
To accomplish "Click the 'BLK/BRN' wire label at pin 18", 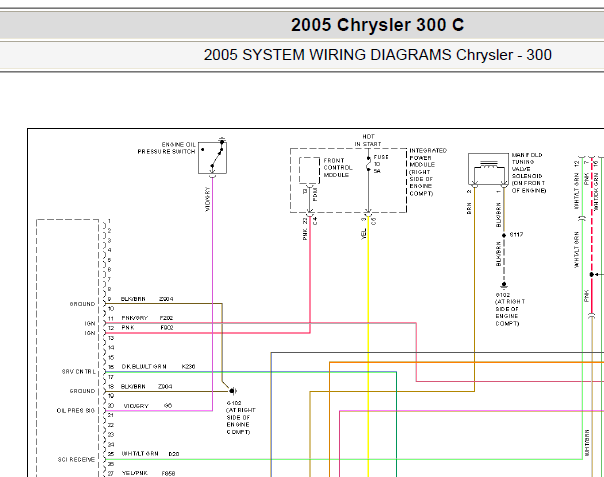I will [133, 386].
